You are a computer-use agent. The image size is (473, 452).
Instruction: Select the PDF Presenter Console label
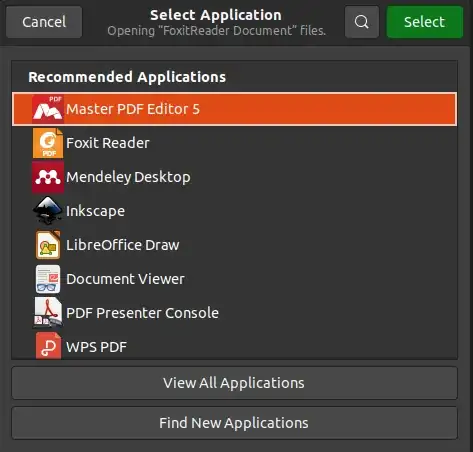(x=142, y=313)
